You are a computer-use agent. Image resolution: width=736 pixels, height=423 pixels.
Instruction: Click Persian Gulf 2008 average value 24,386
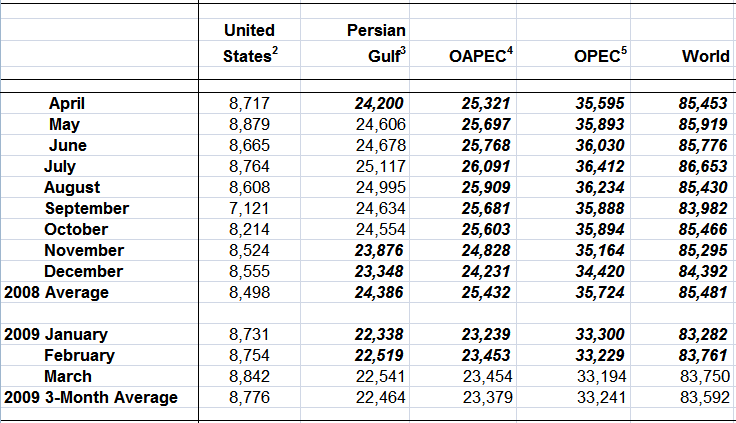(379, 292)
